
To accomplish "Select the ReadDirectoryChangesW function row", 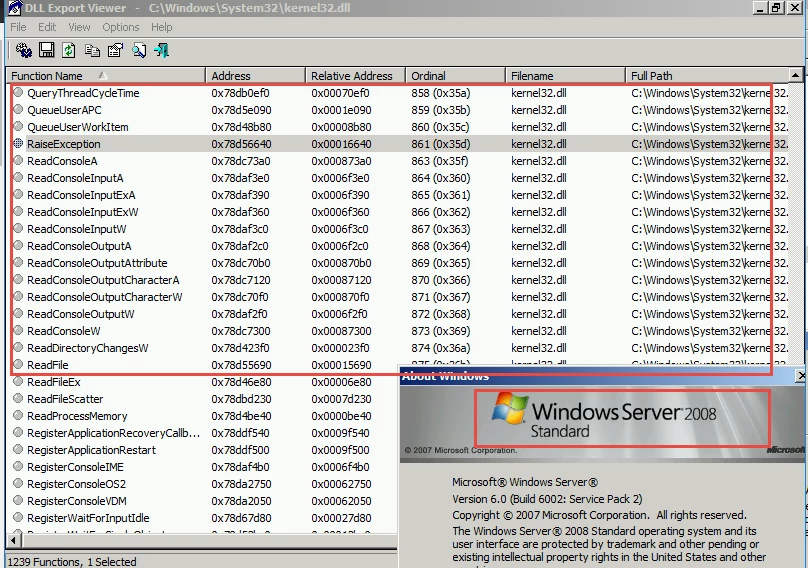I will click(x=397, y=348).
